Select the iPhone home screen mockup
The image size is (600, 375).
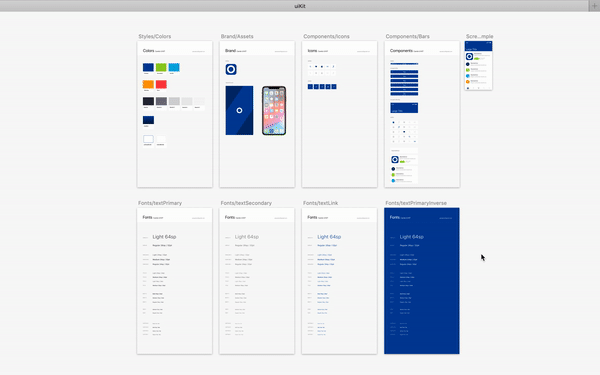pos(274,111)
